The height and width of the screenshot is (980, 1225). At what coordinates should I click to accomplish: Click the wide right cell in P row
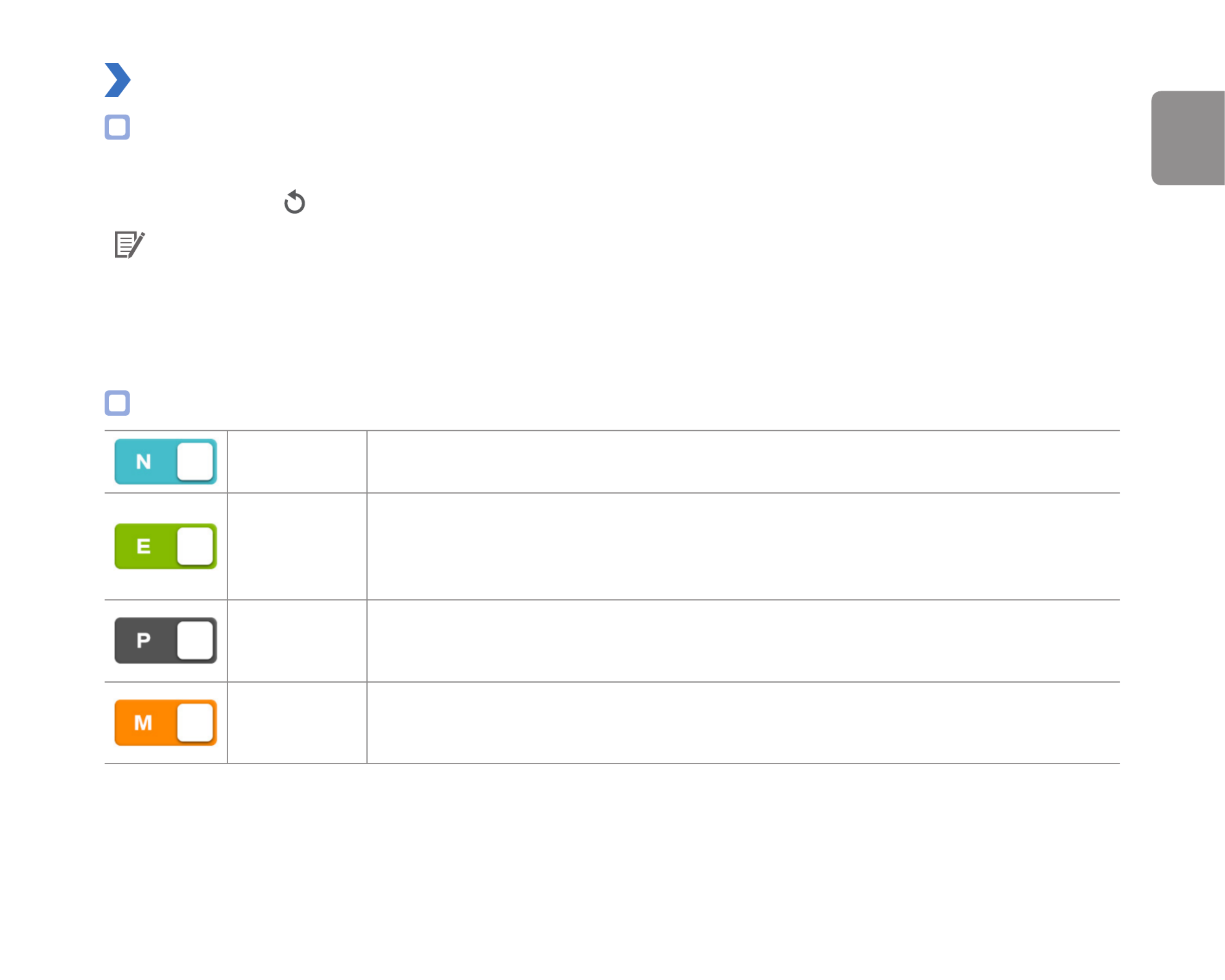743,641
